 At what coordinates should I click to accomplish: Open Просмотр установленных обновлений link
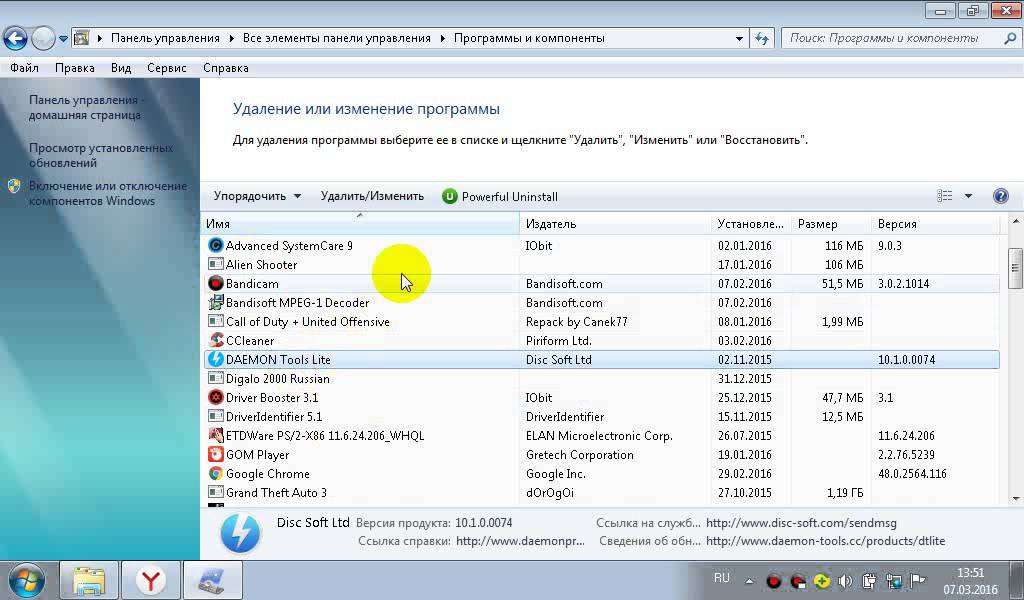[100, 155]
